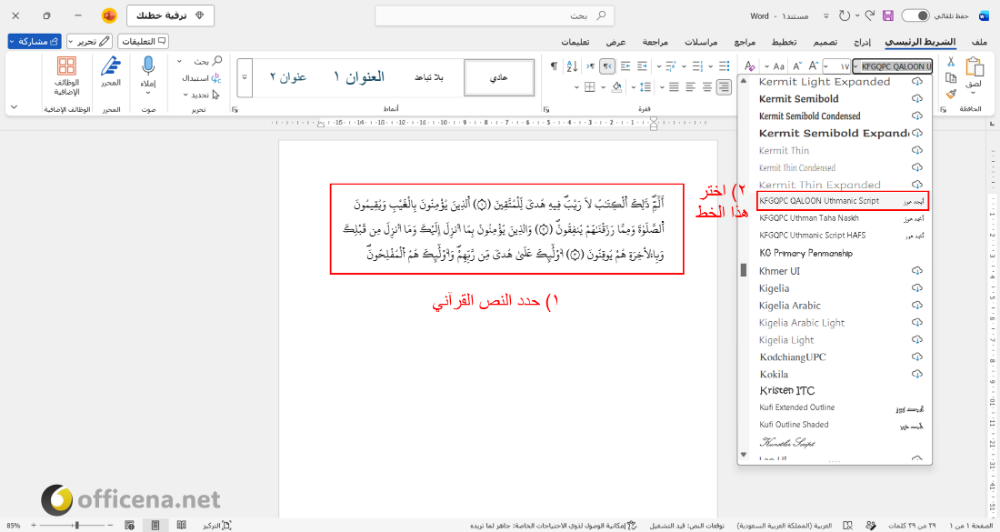Click the Shading paint bucket color button
This screenshot has height=532, width=1000.
617,87
